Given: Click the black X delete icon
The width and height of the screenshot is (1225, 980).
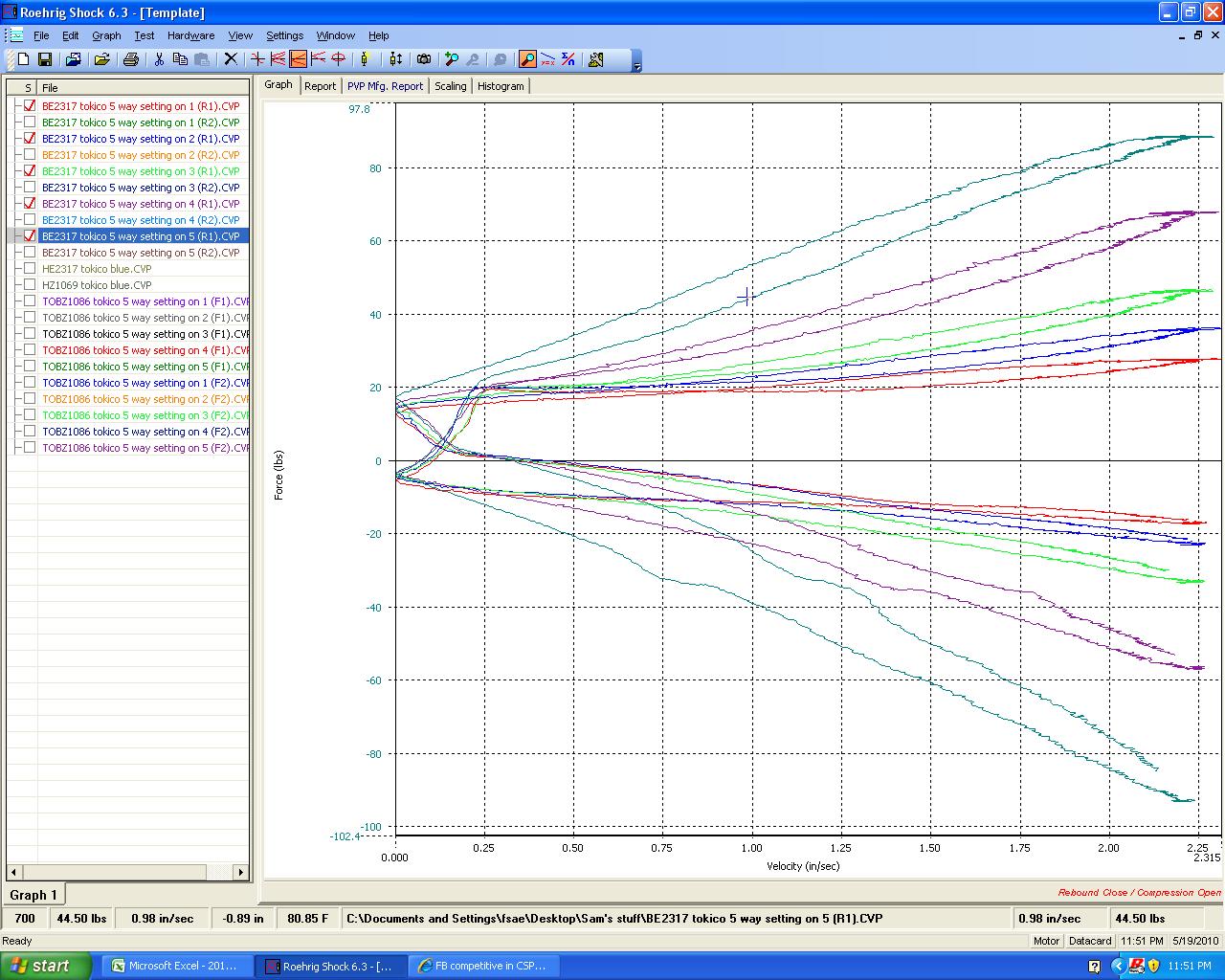Looking at the screenshot, I should click(x=231, y=59).
